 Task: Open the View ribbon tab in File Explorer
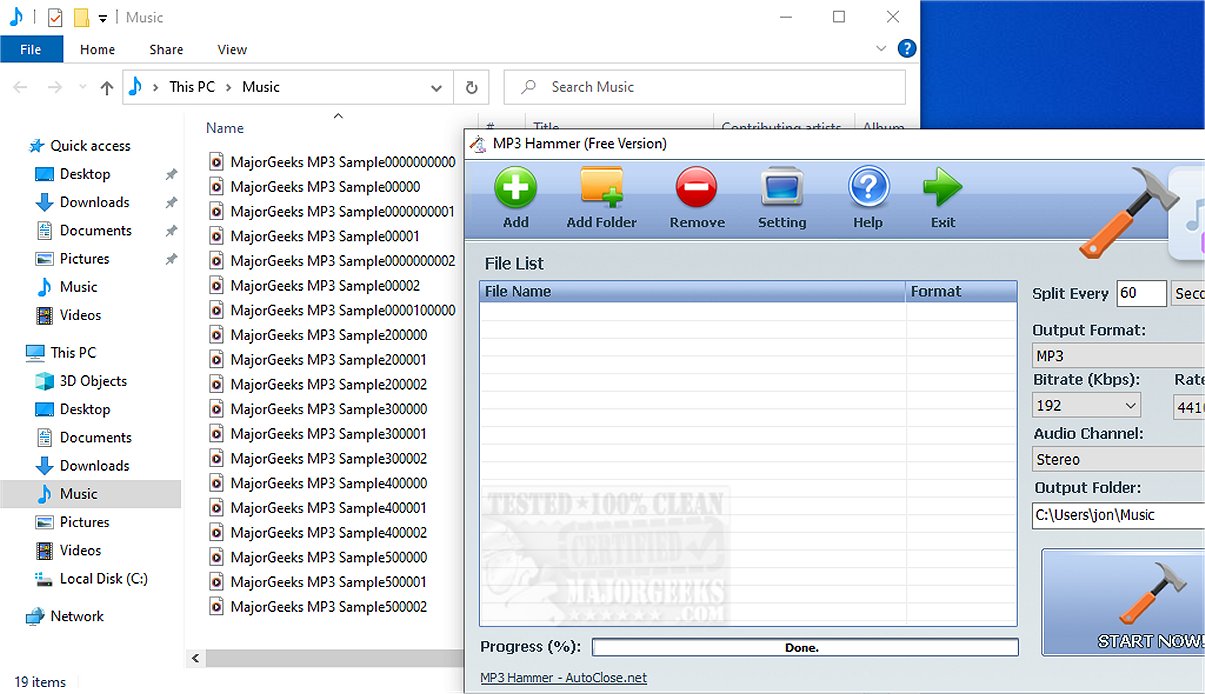(232, 49)
